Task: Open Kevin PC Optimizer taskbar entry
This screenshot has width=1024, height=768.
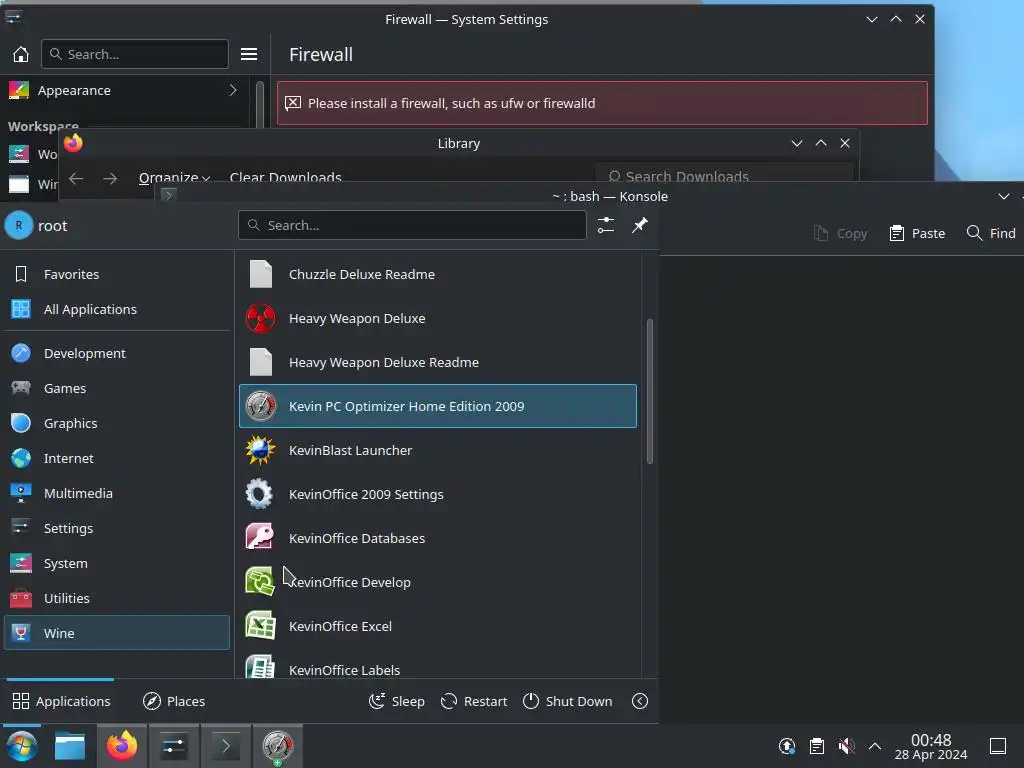Action: pyautogui.click(x=278, y=746)
